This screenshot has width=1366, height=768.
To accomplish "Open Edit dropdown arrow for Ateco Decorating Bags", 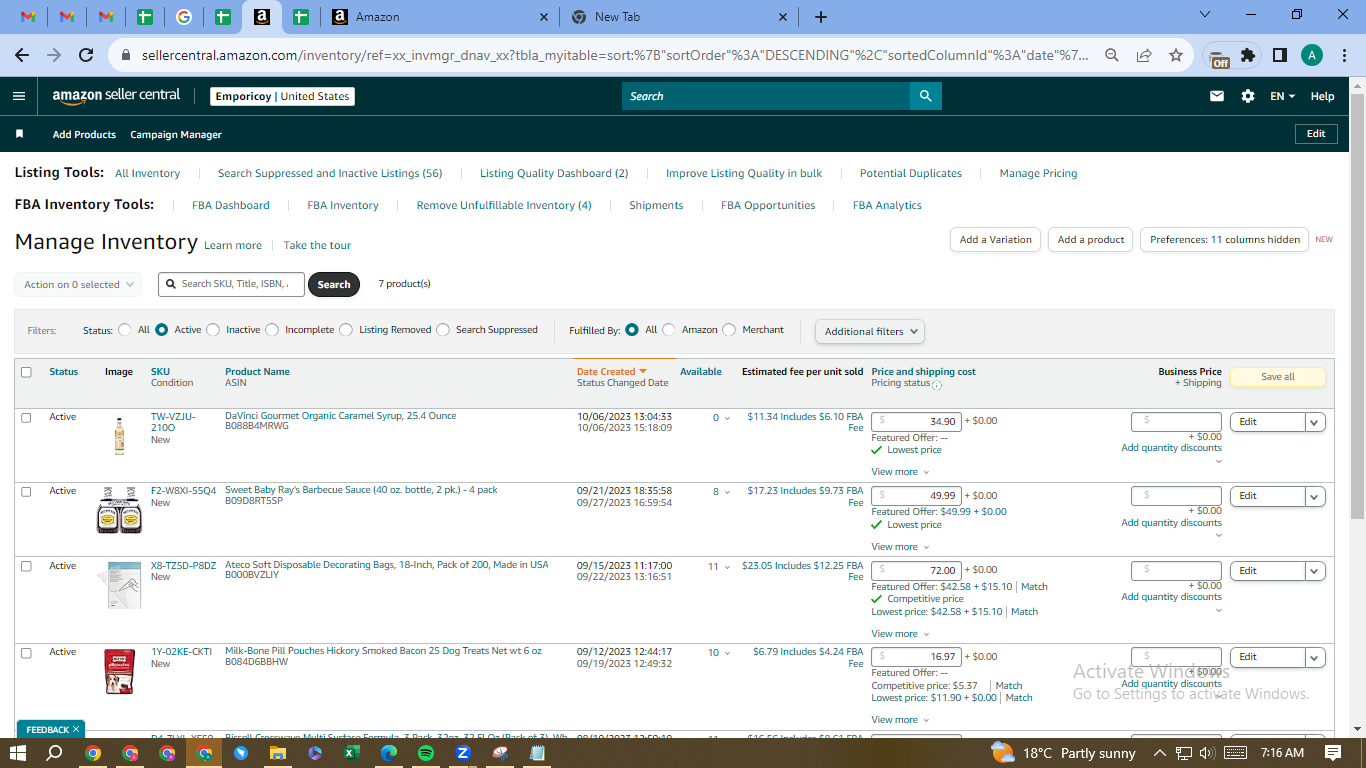I will click(1316, 572).
